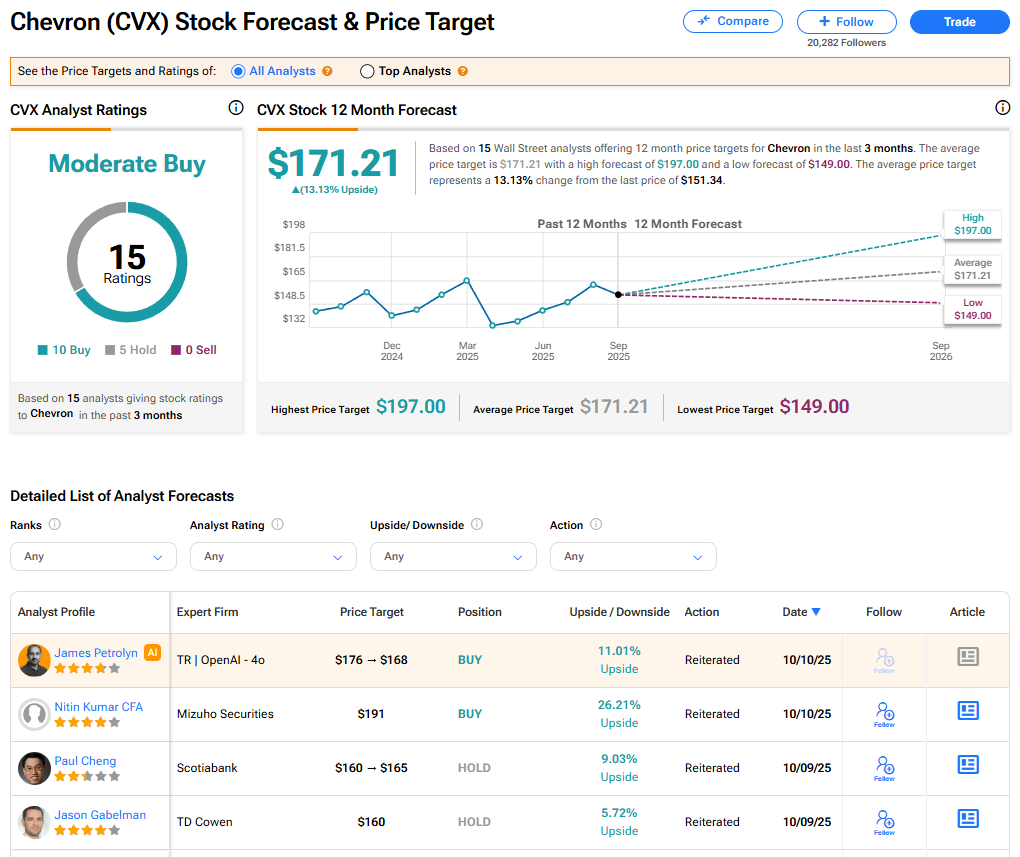The width and height of the screenshot is (1020, 857).
Task: Open Nitin Kumar's article icon
Action: click(967, 711)
